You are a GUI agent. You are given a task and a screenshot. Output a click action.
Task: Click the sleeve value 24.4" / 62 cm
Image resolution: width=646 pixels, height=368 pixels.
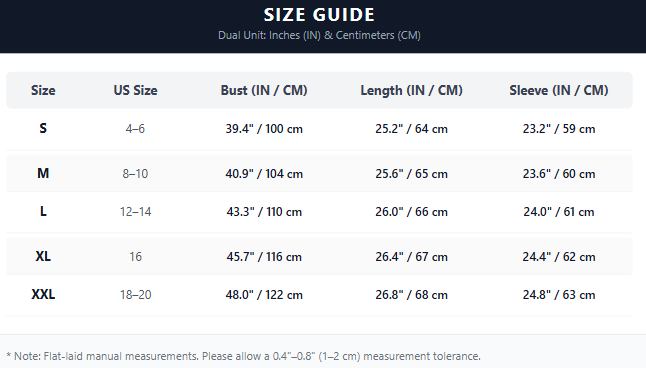559,257
